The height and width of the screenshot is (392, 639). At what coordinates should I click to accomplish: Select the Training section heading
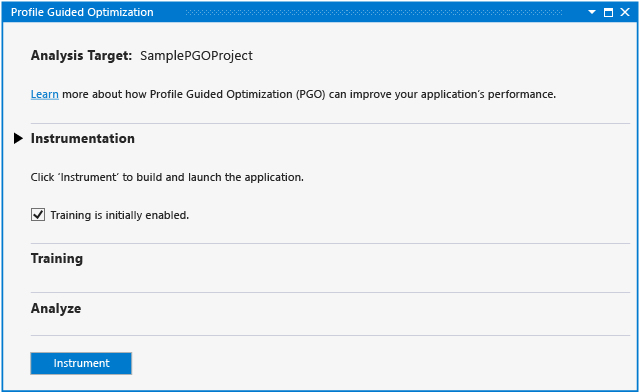[x=57, y=259]
